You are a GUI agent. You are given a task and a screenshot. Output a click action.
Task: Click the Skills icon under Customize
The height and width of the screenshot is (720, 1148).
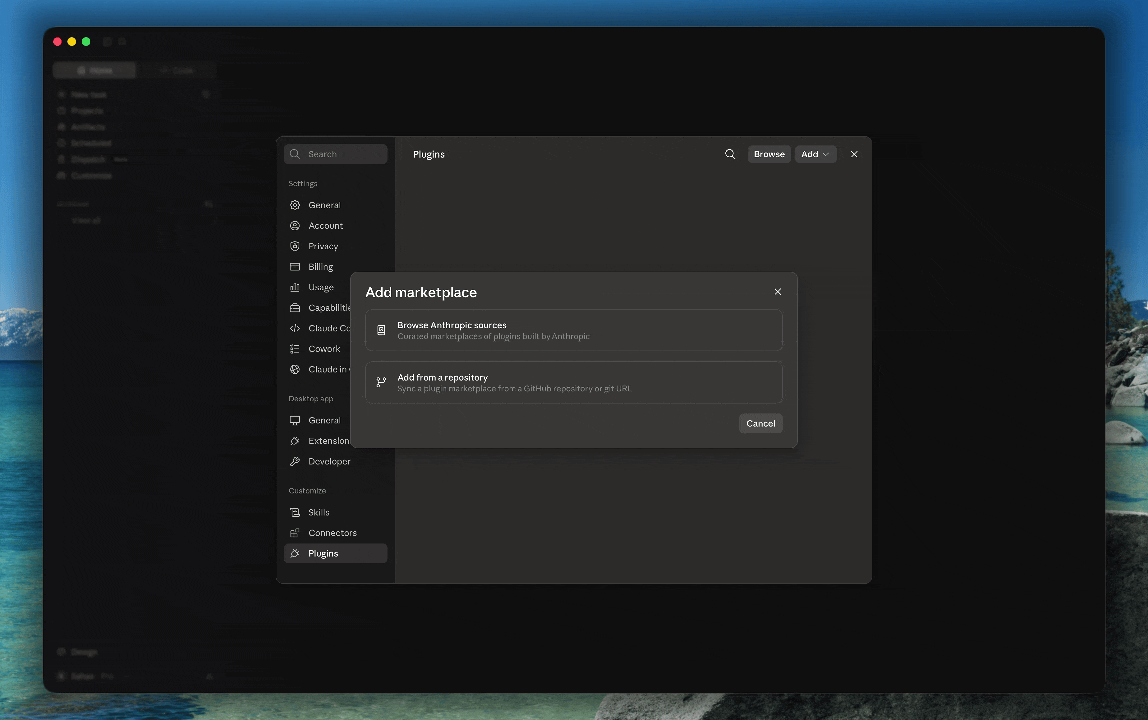[295, 513]
